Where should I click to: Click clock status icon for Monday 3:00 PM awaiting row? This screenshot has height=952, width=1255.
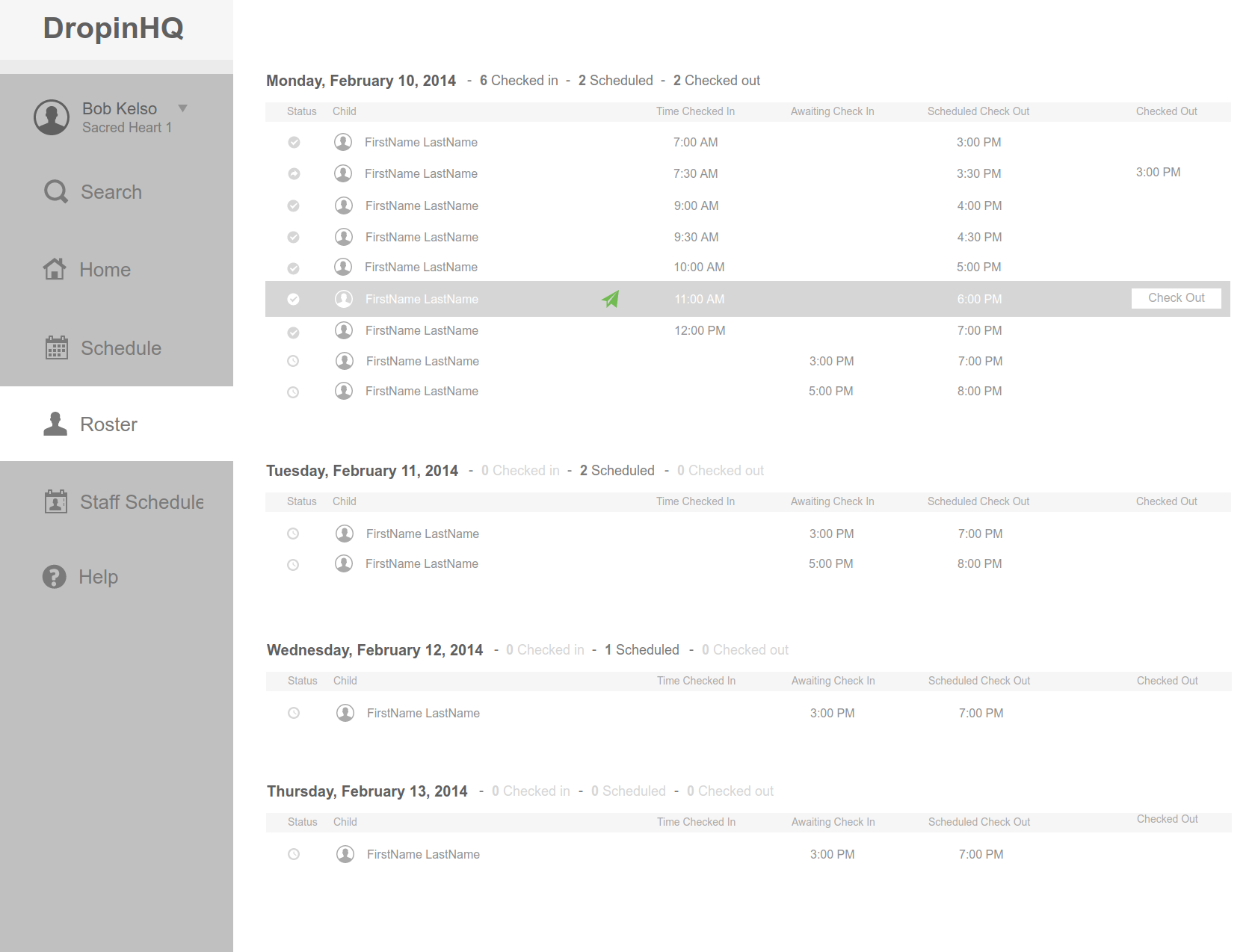[x=293, y=361]
